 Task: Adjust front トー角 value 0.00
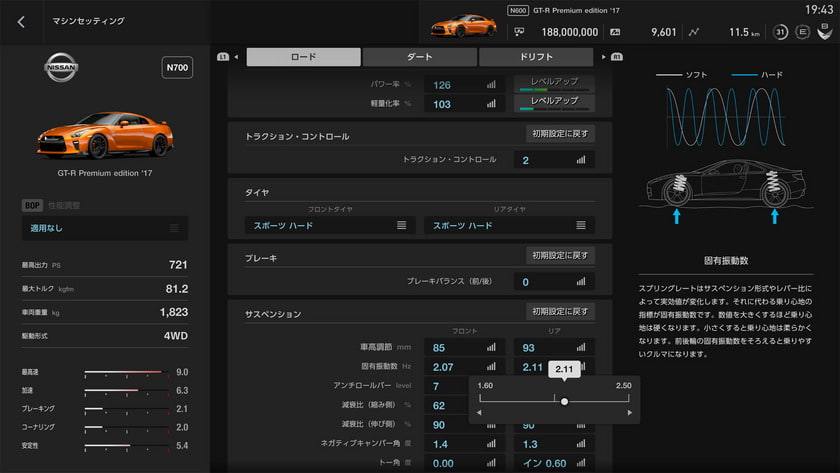click(464, 463)
